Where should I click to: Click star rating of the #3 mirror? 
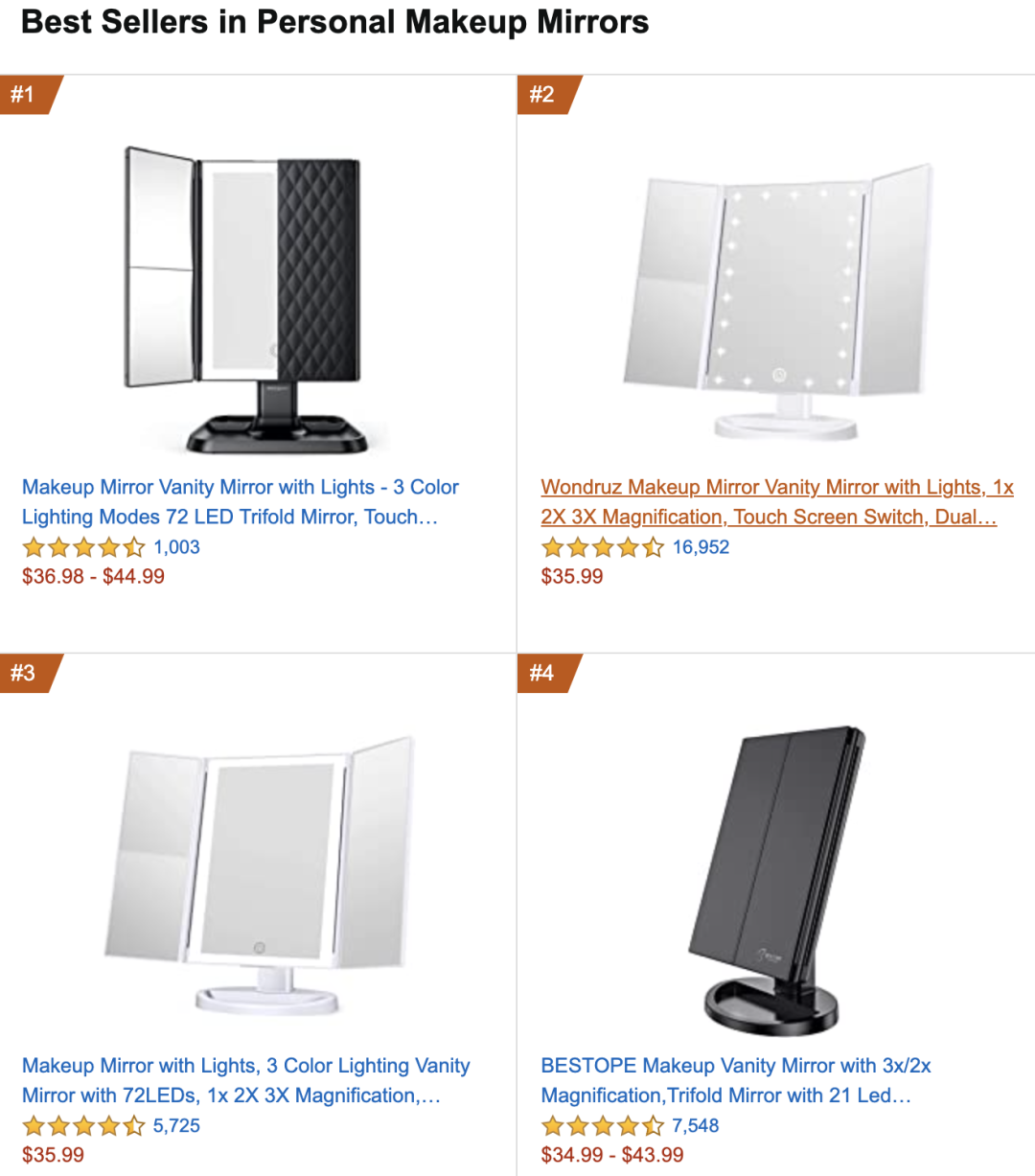click(83, 1125)
